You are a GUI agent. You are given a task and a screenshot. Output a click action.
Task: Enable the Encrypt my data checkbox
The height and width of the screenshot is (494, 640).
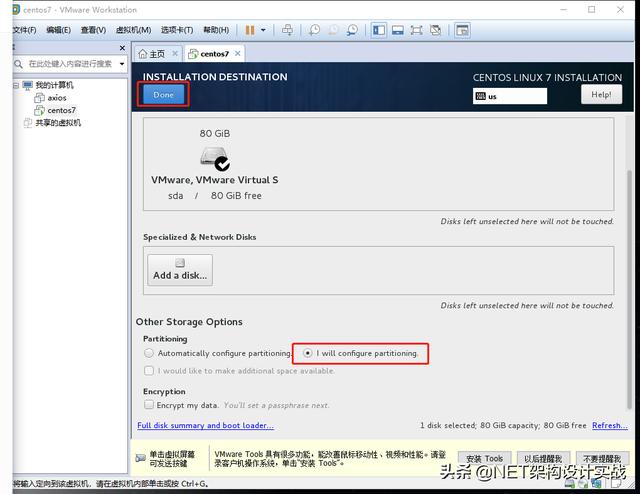[149, 405]
